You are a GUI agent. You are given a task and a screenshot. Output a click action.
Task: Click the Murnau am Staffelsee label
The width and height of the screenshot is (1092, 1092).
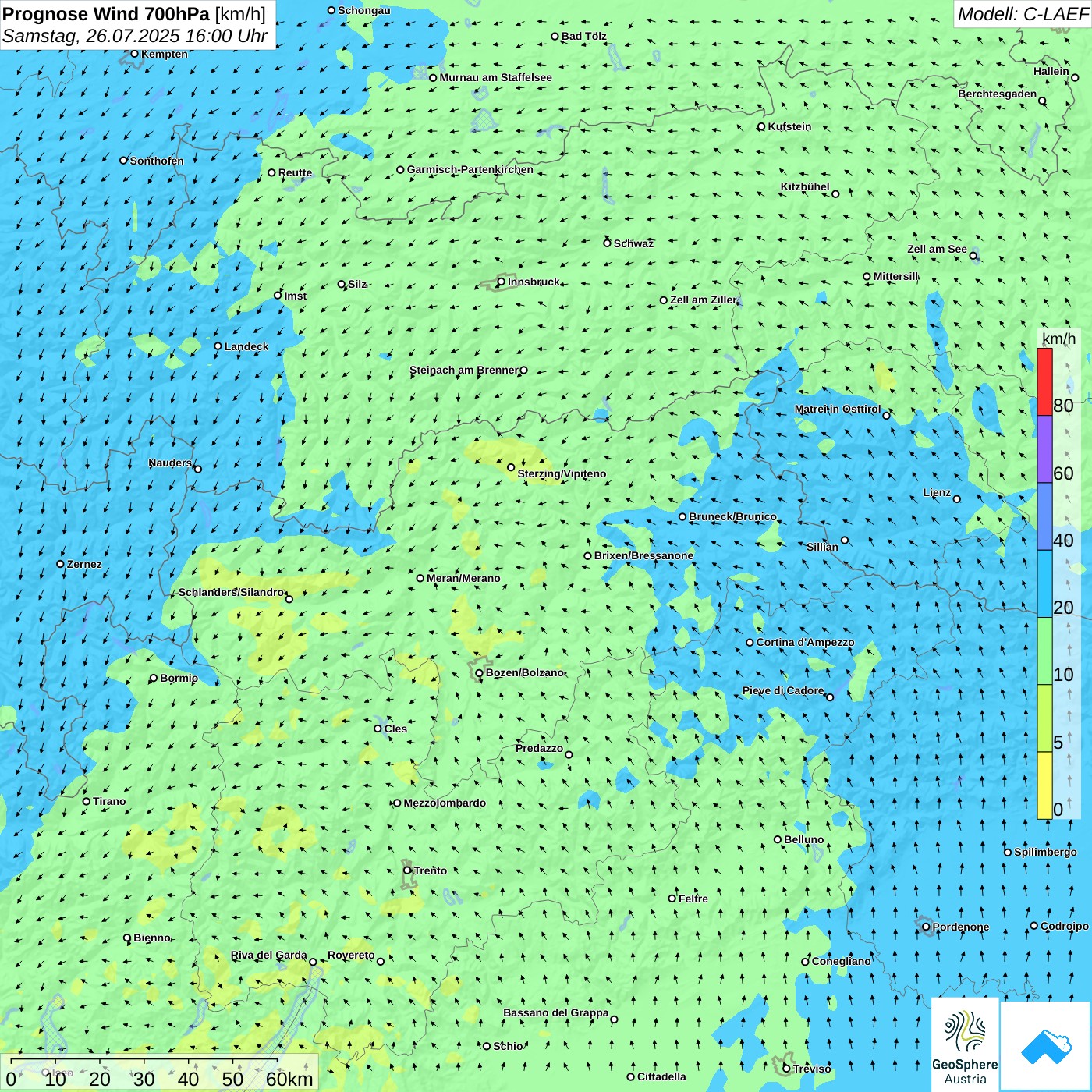point(496,77)
